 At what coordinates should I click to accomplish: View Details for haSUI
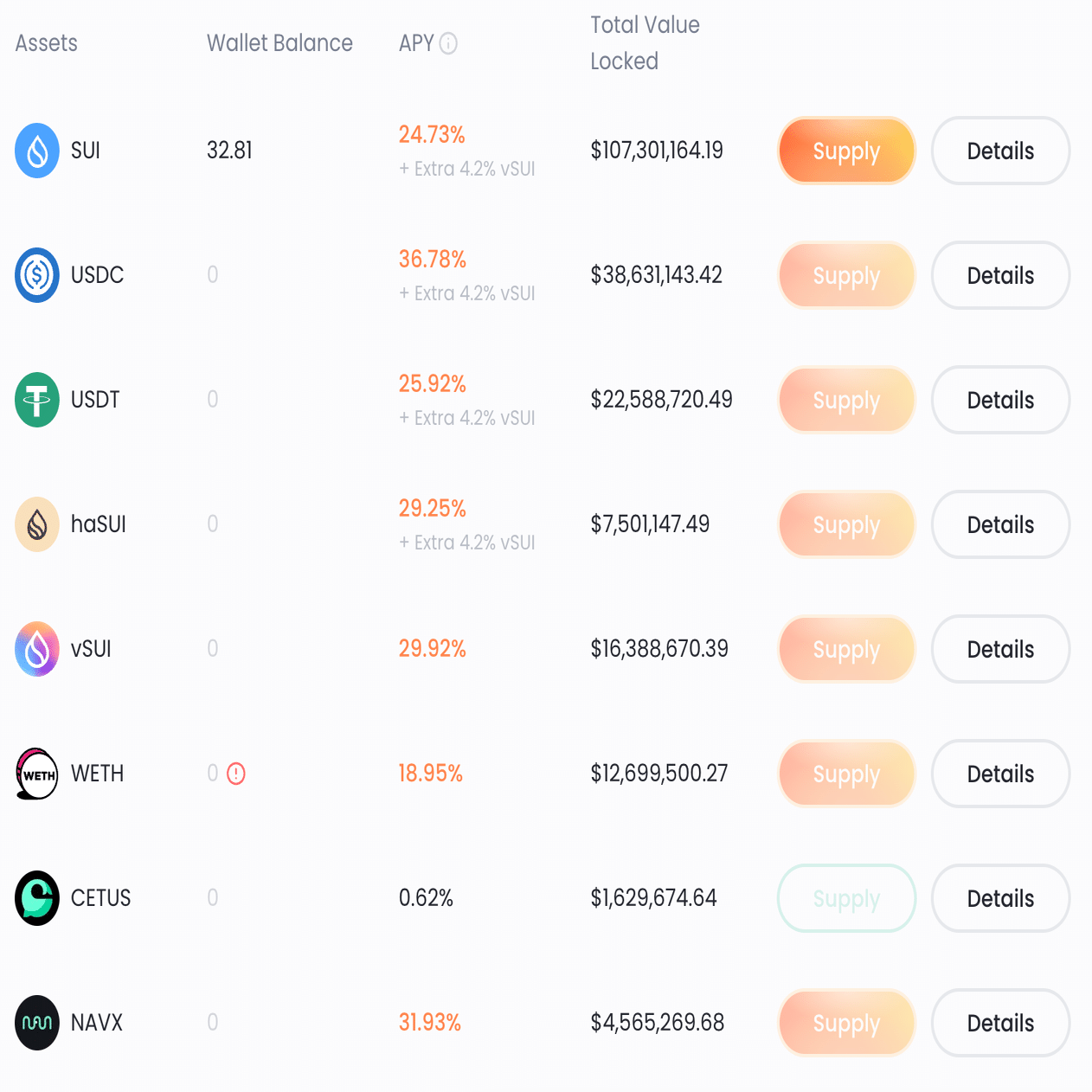pyautogui.click(x=1000, y=524)
